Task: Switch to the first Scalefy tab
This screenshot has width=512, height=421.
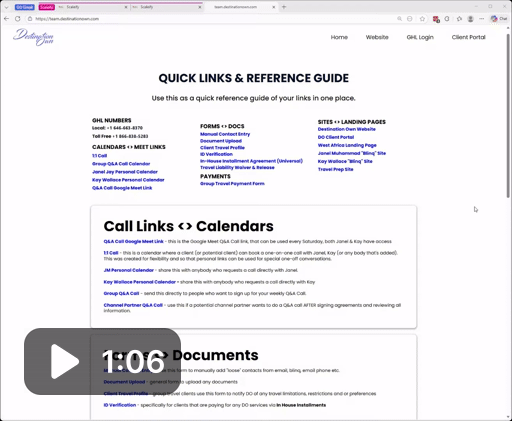Action: pyautogui.click(x=92, y=7)
